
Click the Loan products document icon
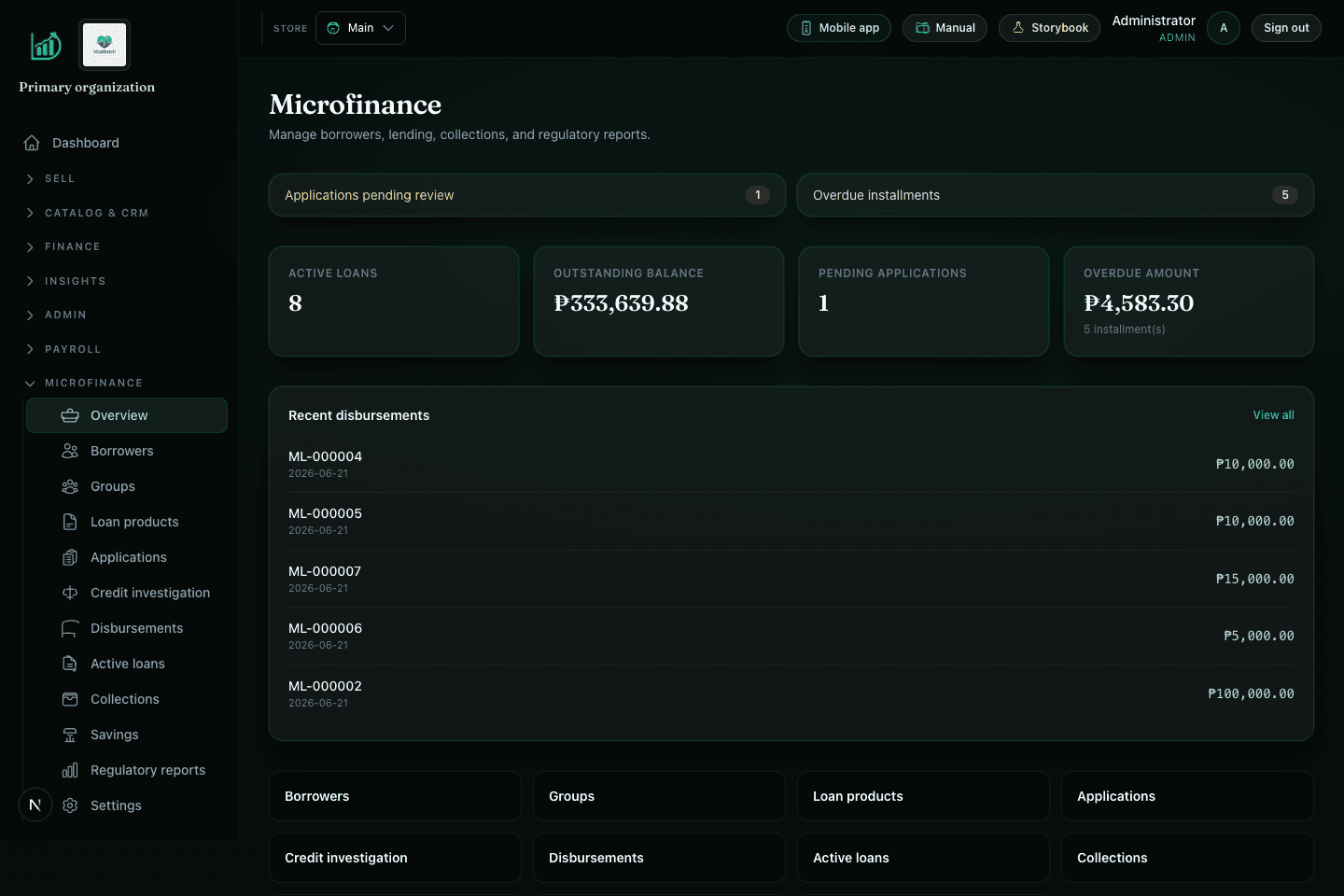pyautogui.click(x=70, y=522)
